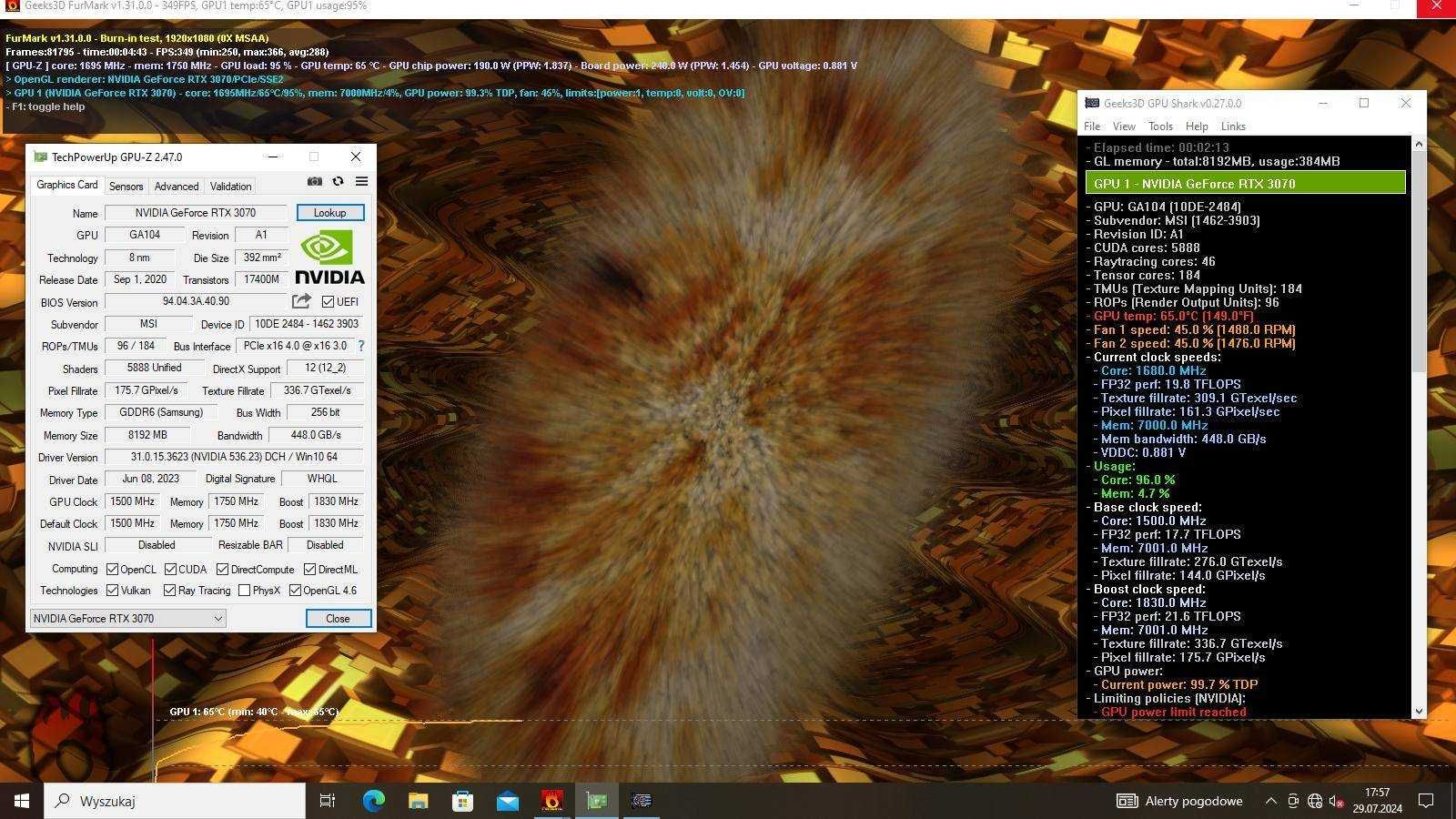
Task: Click the Wyszukaj search box
Action: tap(175, 801)
